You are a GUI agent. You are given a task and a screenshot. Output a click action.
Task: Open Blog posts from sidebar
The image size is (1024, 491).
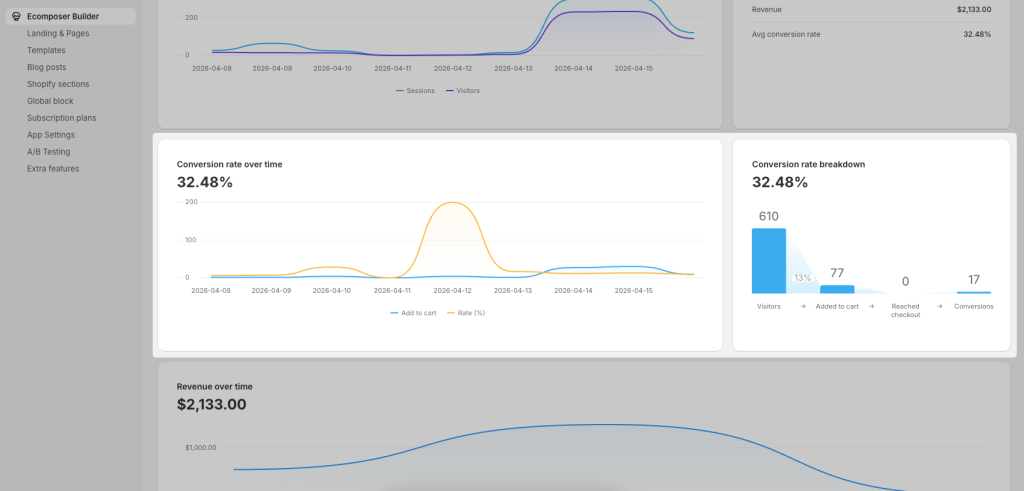pos(47,67)
